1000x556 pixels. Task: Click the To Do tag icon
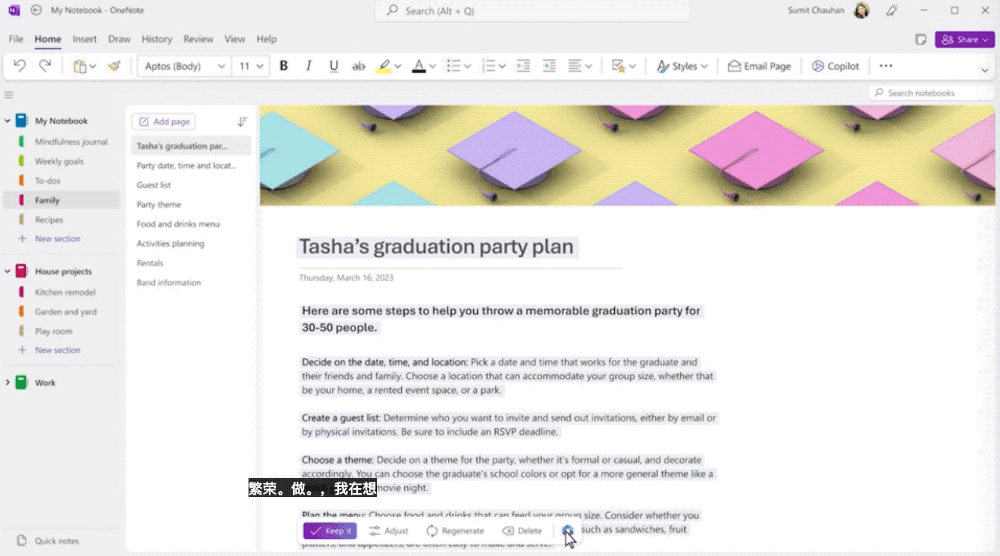[617, 66]
